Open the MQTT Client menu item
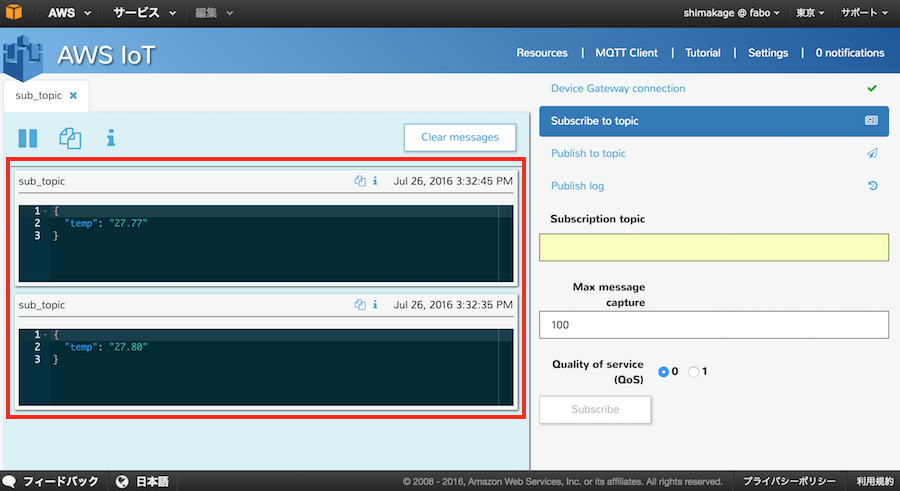The height and width of the screenshot is (491, 900). pyautogui.click(x=626, y=53)
